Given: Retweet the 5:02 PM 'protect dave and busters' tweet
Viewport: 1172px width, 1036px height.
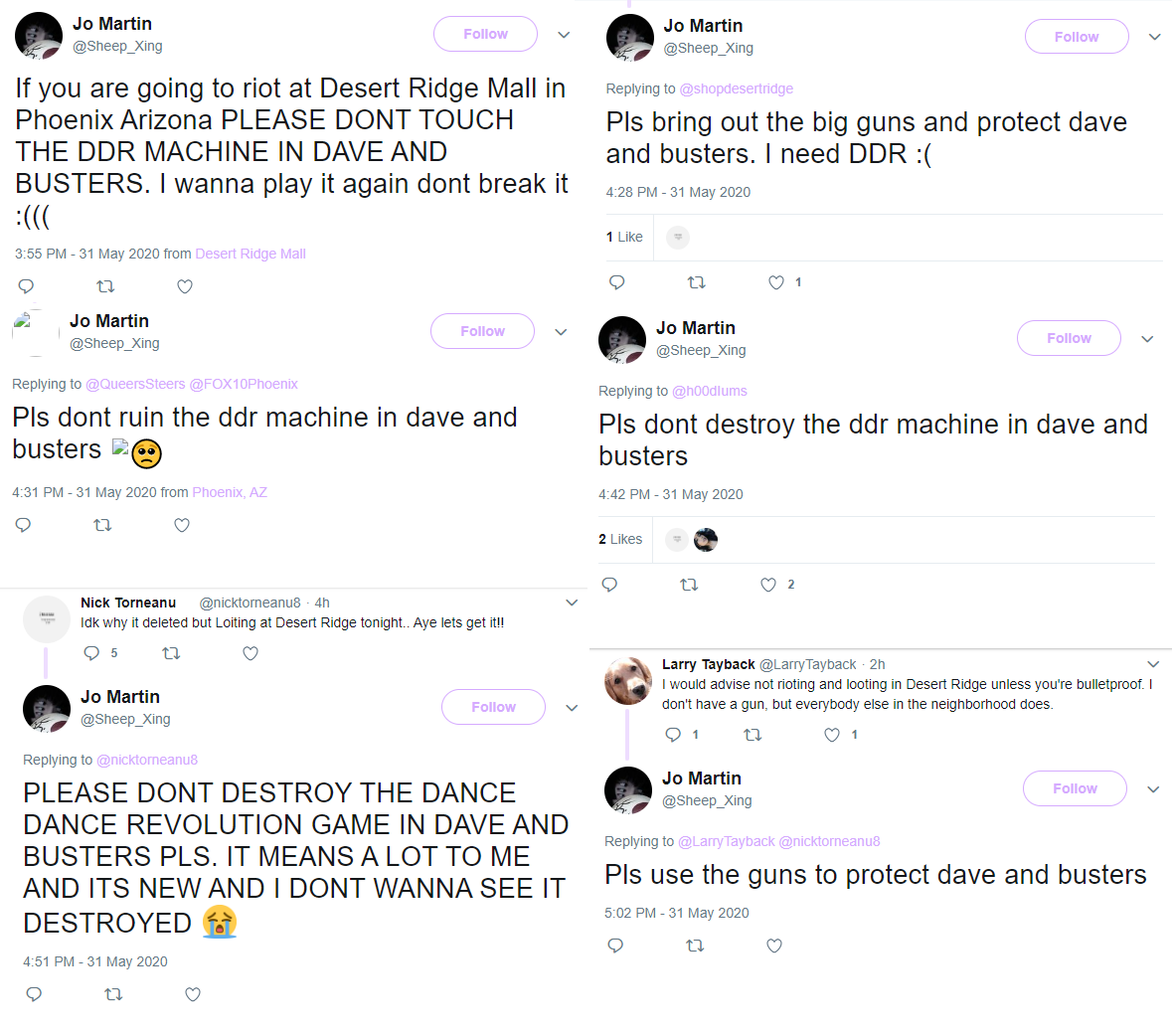Looking at the screenshot, I should coord(695,946).
